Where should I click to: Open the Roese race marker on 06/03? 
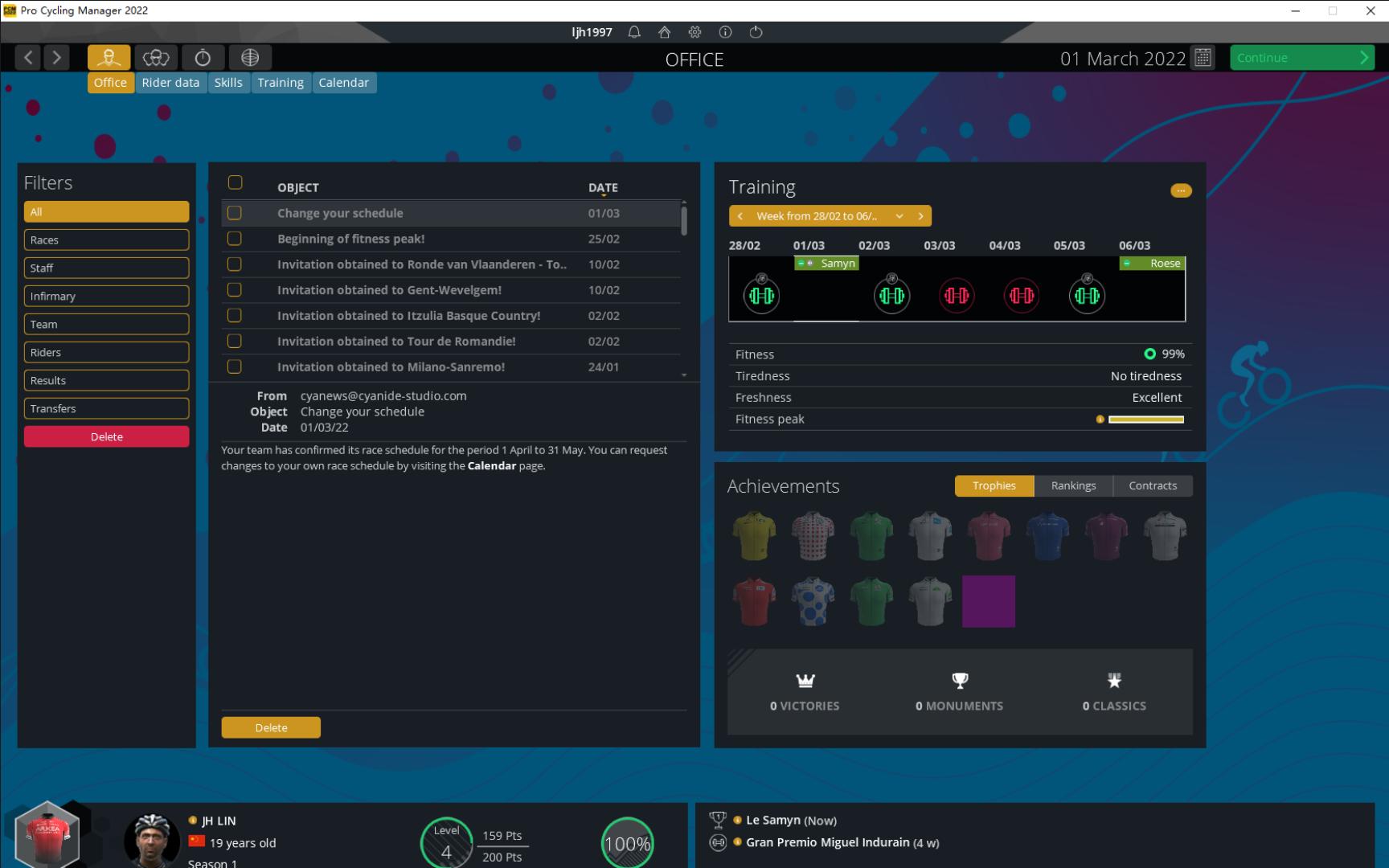pos(1152,264)
